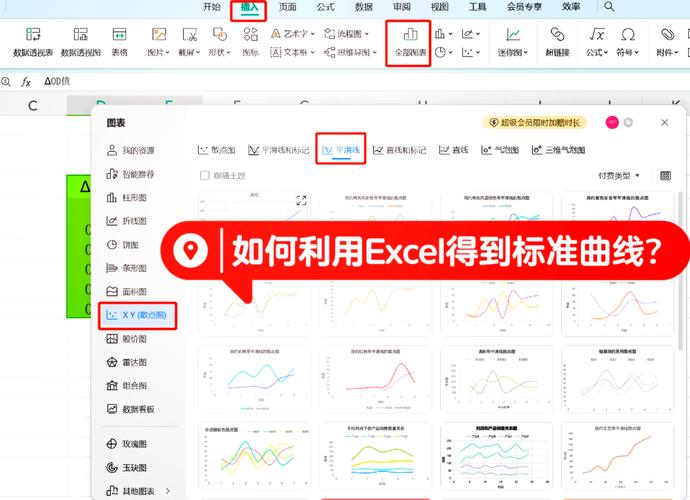Open the 会员专享 ribbon tab
Screen dimensions: 690x500
coord(524,7)
